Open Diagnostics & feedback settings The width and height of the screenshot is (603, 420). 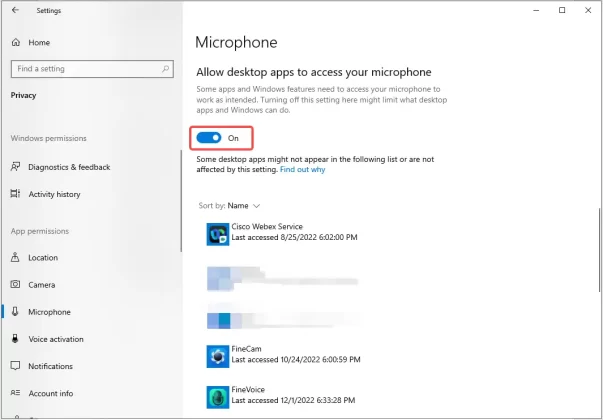(69, 167)
